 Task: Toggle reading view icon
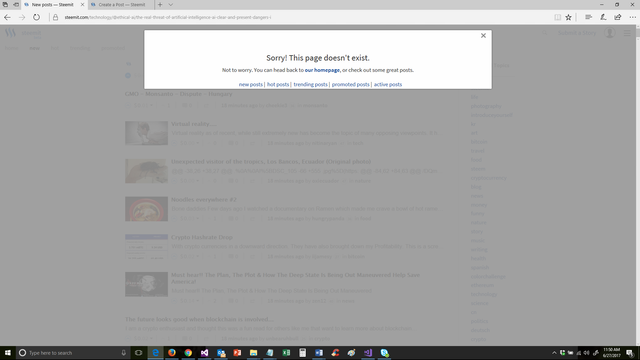point(557,17)
